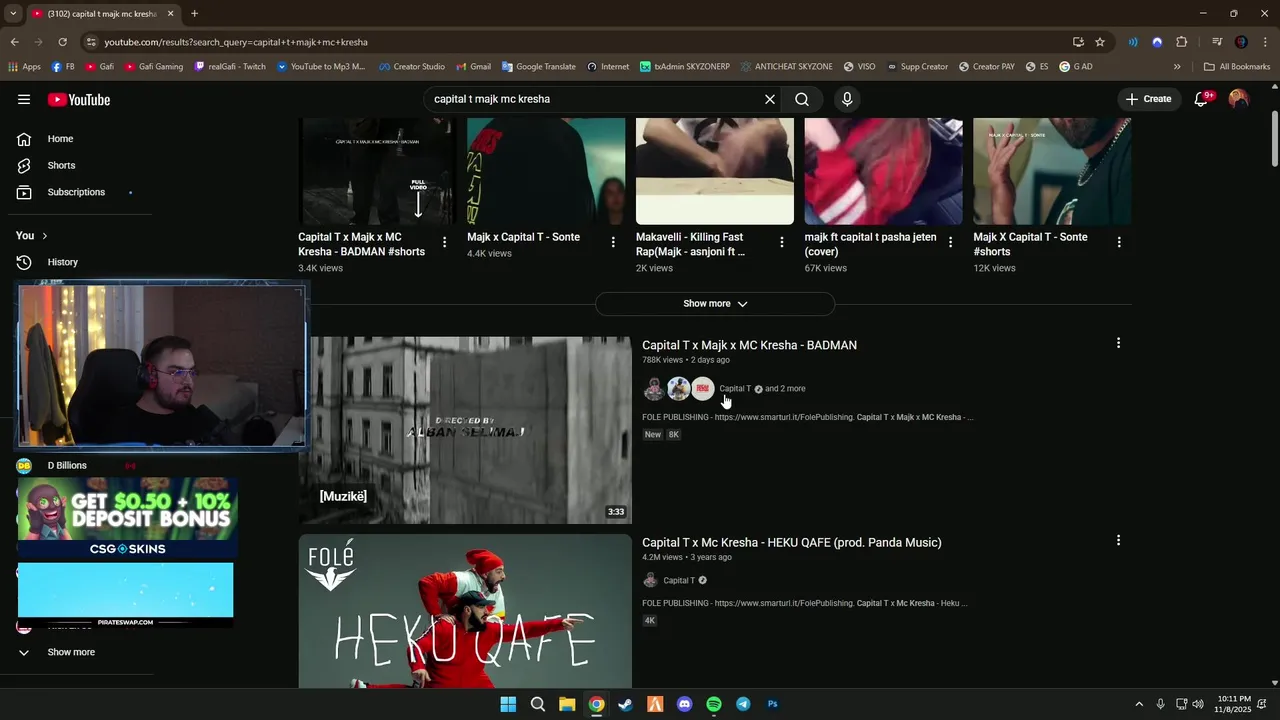
Task: Expand the 'Show more' shorts shelf button
Action: [715, 304]
